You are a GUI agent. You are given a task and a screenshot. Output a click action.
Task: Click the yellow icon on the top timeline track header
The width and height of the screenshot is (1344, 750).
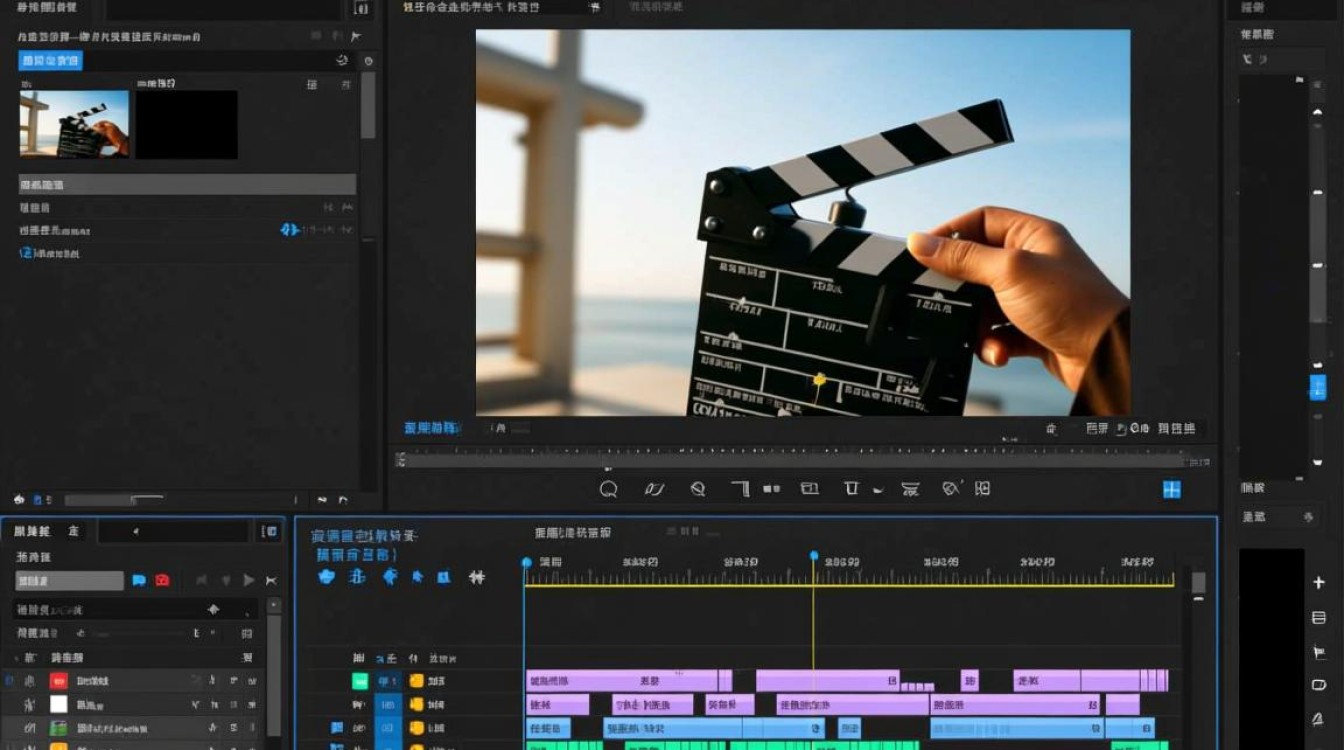[x=416, y=681]
